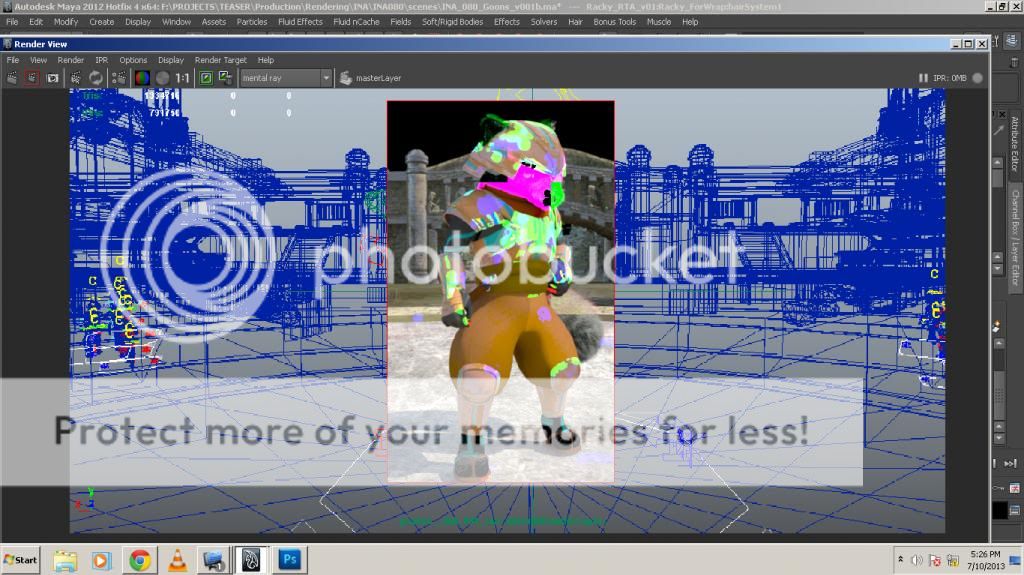Click the IPR status circle indicator

[977, 78]
